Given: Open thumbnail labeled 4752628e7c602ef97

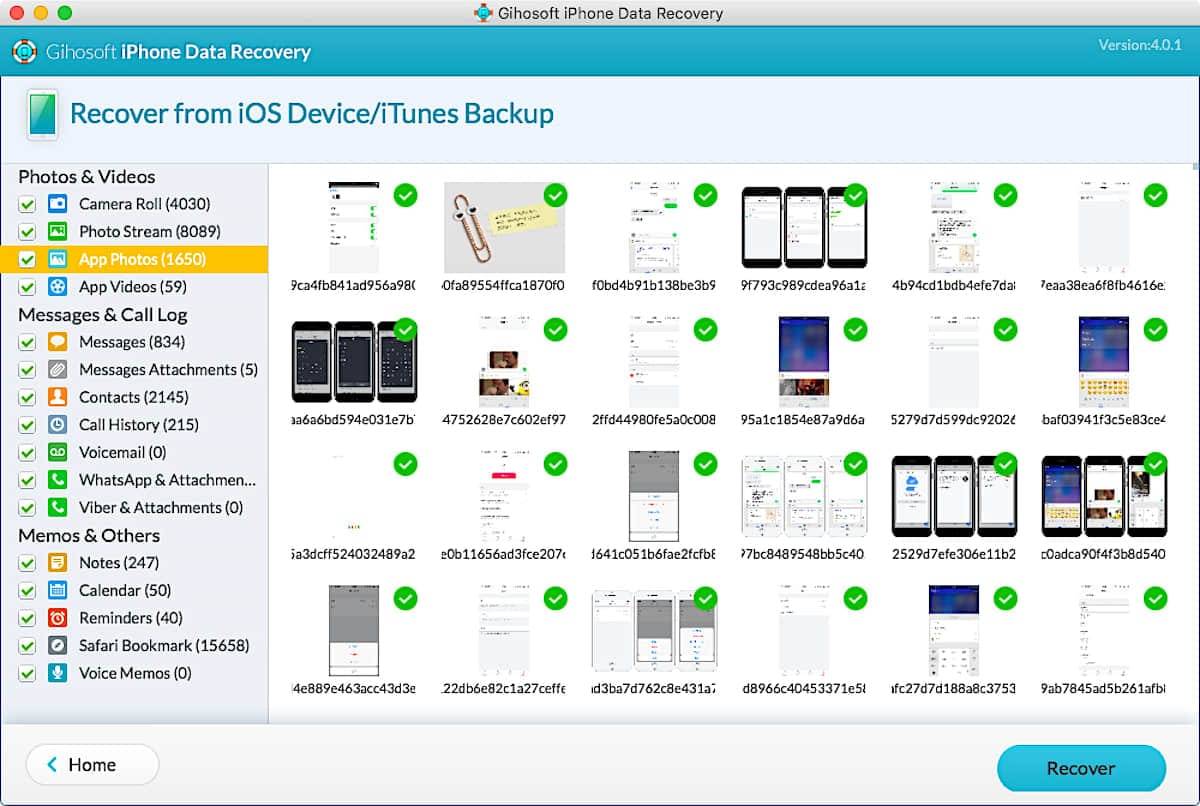Looking at the screenshot, I should pos(504,362).
